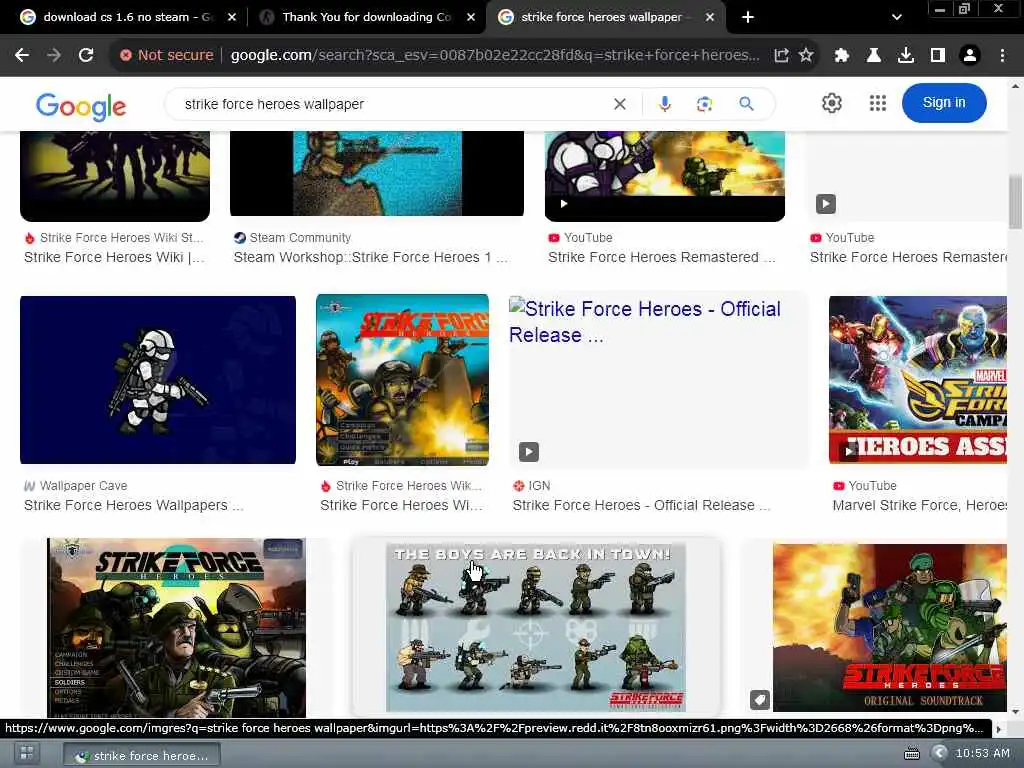The width and height of the screenshot is (1024, 768).
Task: Search by image with Google Lens icon
Action: point(704,104)
